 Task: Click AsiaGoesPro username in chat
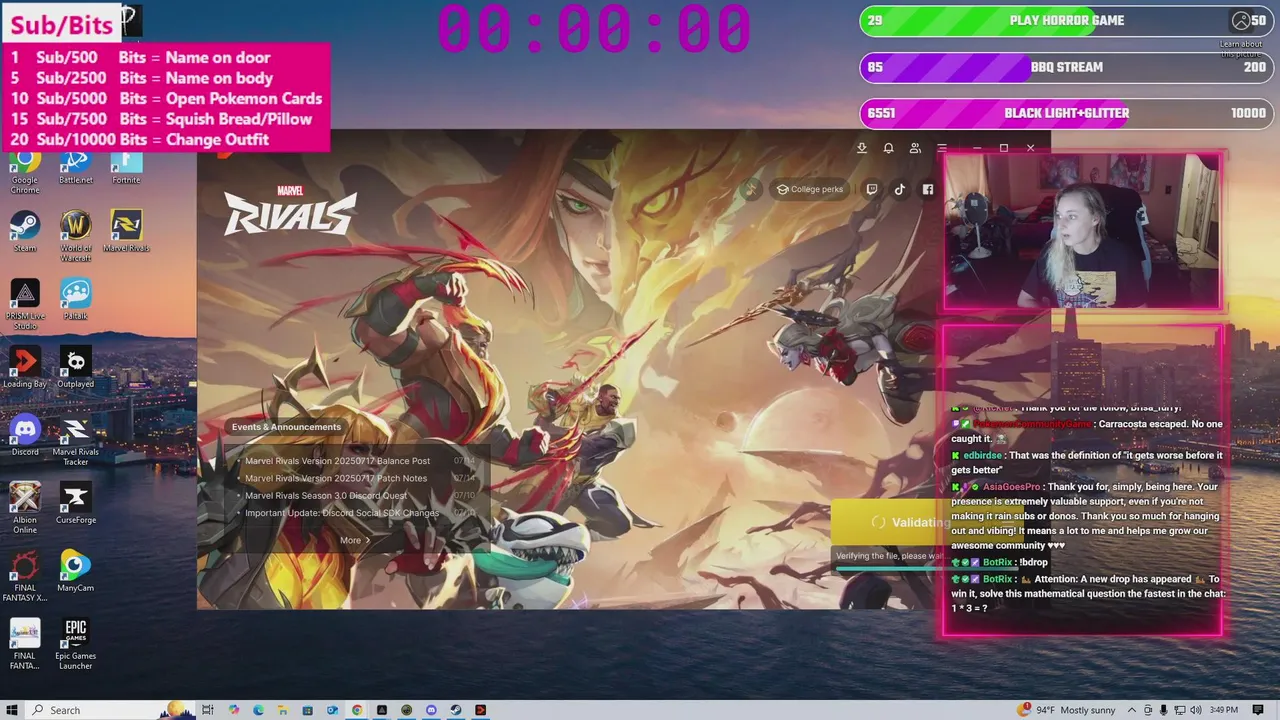(x=1011, y=487)
